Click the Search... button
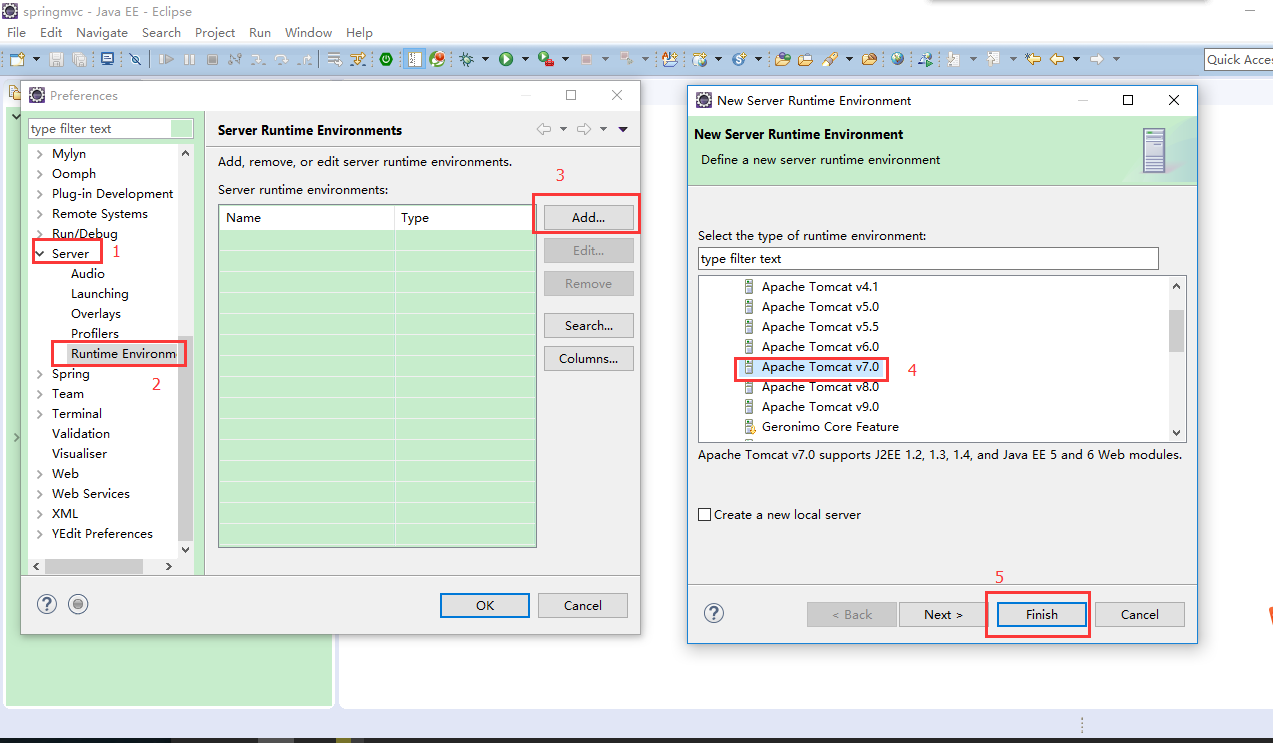The width and height of the screenshot is (1273, 743). point(589,325)
